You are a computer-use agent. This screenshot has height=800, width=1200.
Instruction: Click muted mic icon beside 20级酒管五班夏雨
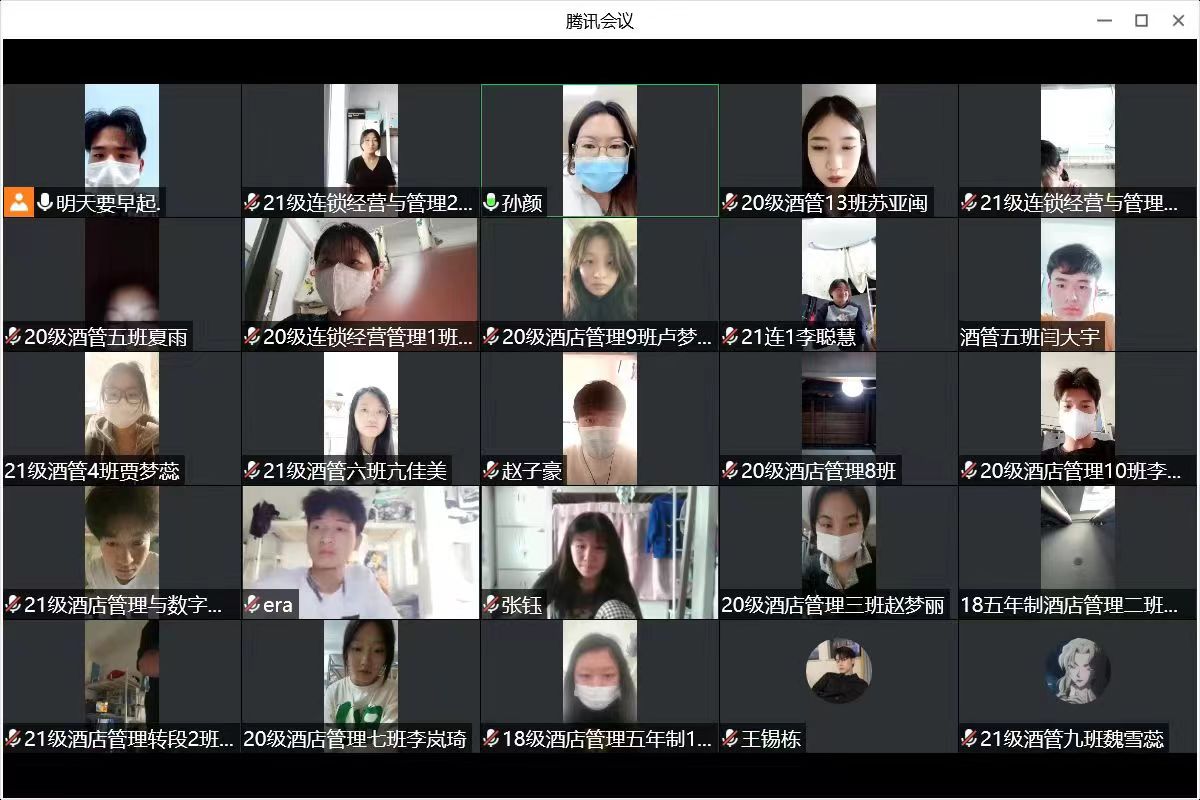coord(13,337)
